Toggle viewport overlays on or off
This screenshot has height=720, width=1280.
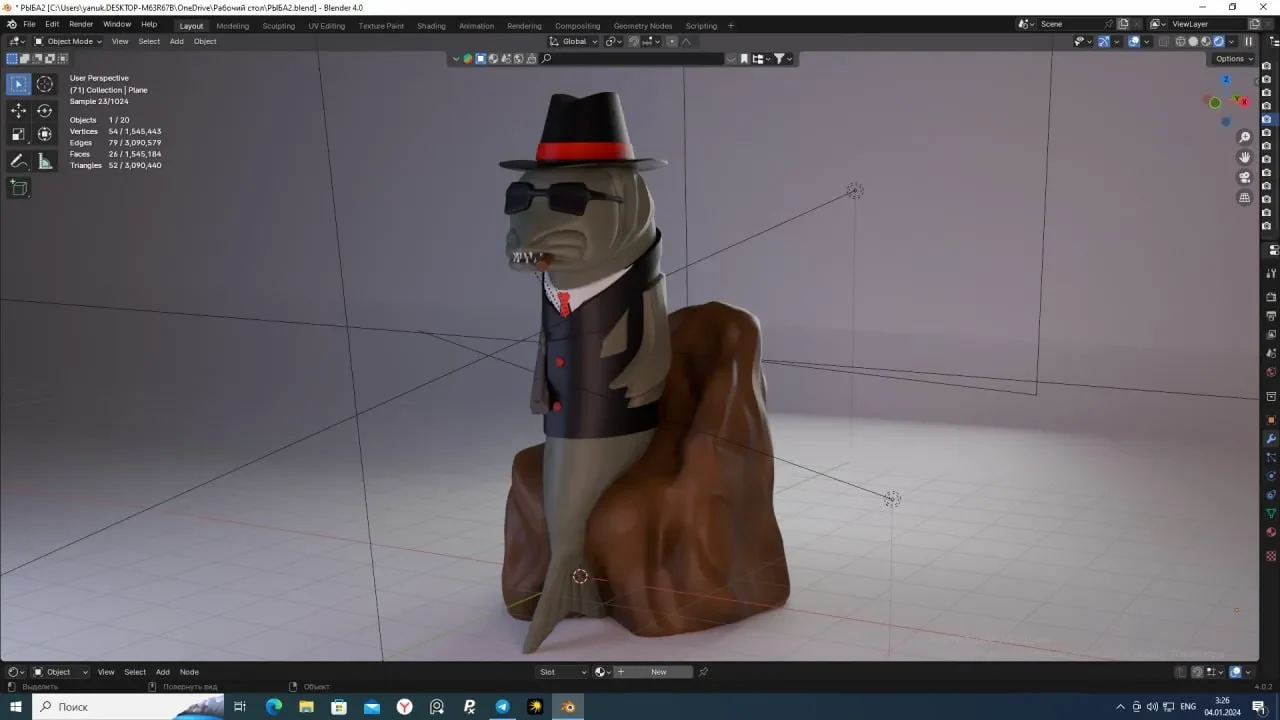1134,41
